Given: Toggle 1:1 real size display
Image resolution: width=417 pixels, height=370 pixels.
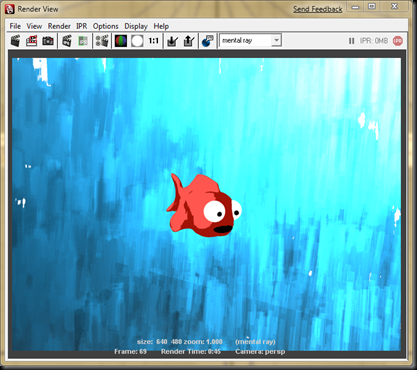Looking at the screenshot, I should point(153,41).
